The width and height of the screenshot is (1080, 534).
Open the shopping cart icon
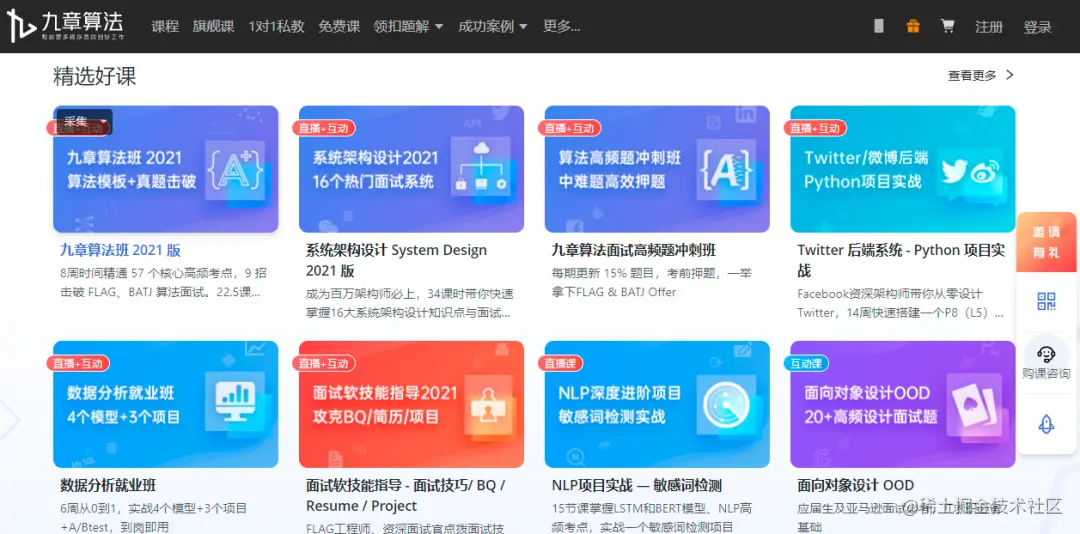tap(948, 26)
